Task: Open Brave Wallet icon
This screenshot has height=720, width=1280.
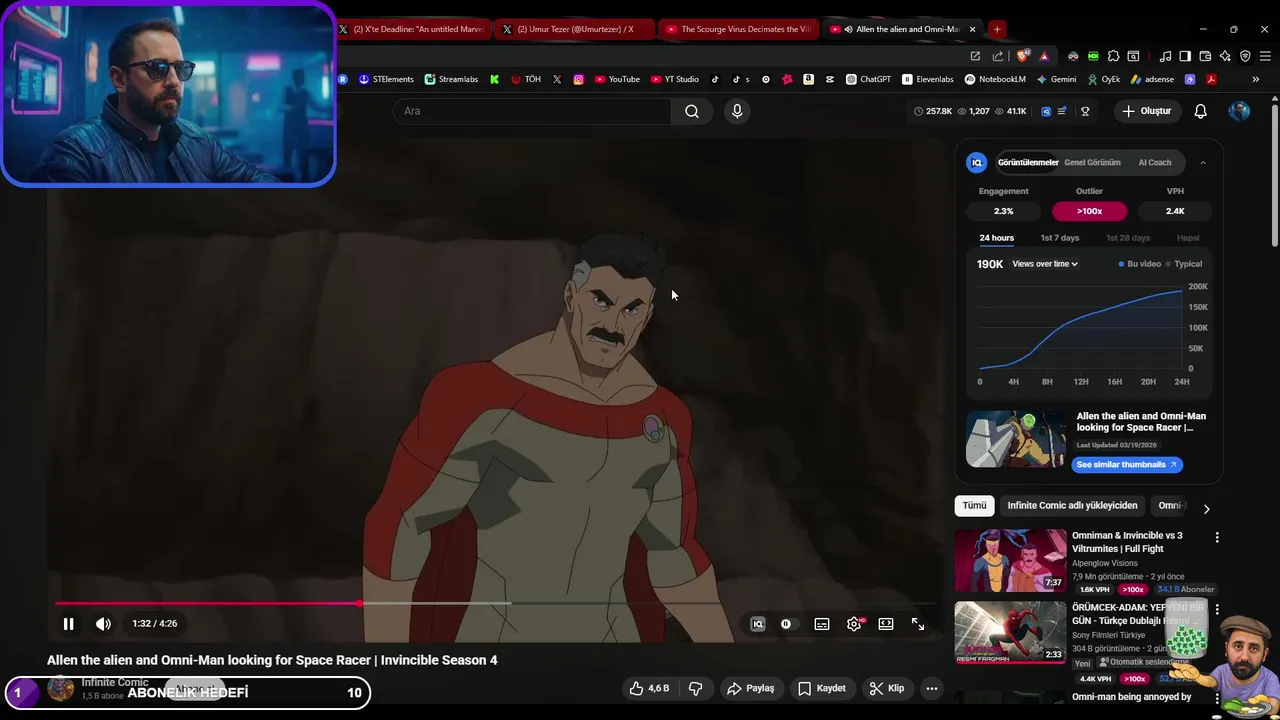Action: tap(1205, 56)
